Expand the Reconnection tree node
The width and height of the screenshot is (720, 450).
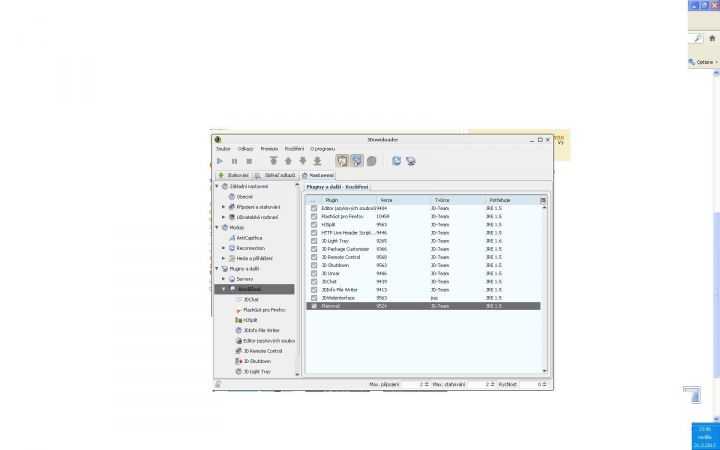tap(224, 248)
